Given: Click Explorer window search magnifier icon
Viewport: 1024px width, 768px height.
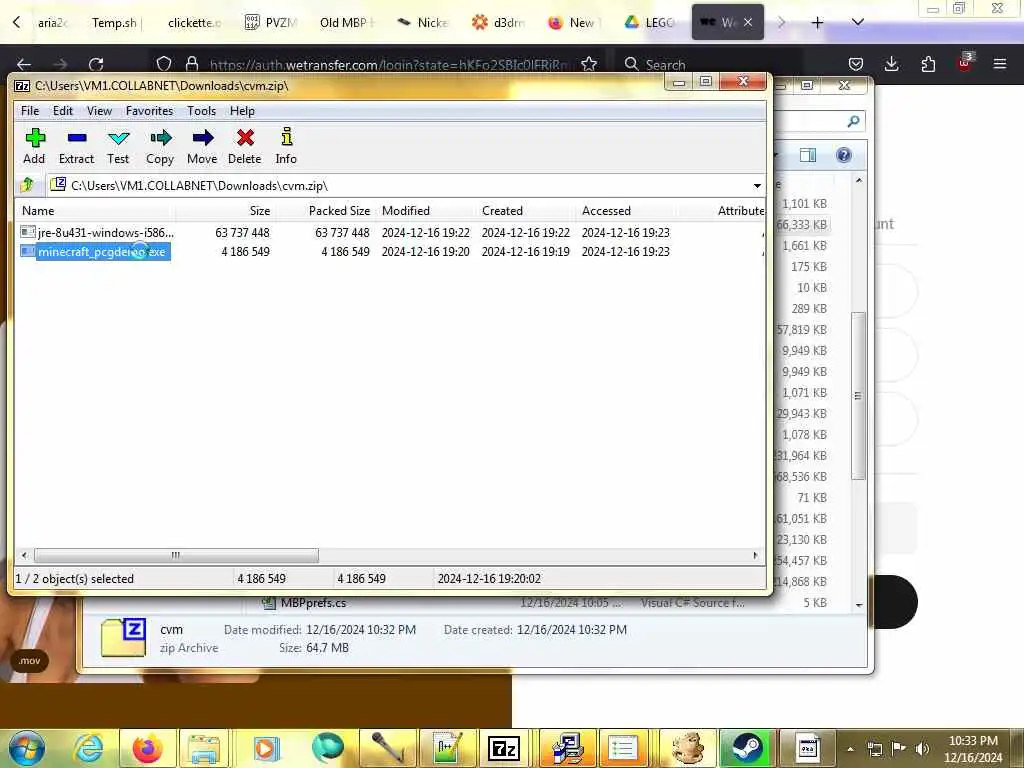Looking at the screenshot, I should 853,121.
